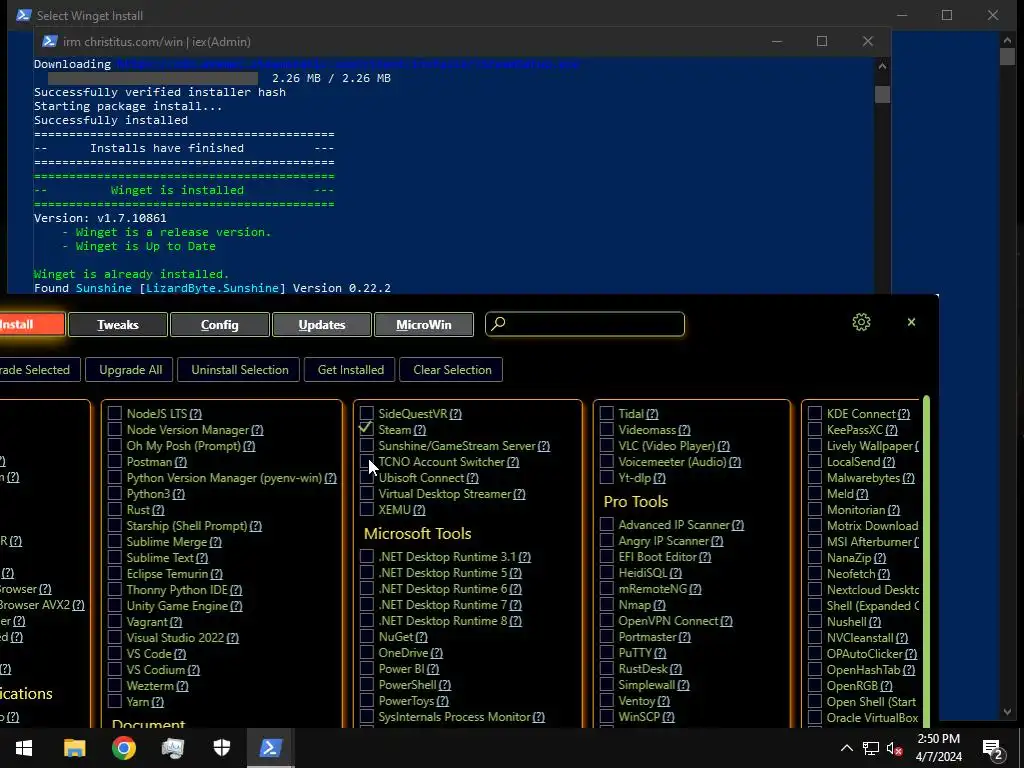Close the WinUtil panel with X
The image size is (1024, 768).
coord(911,322)
